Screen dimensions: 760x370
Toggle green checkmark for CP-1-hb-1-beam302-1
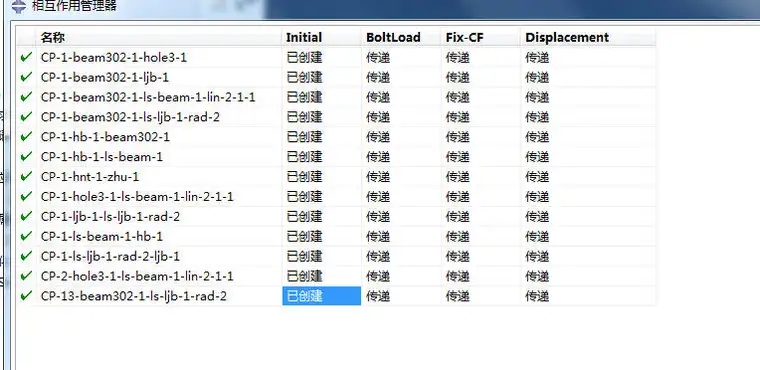[26, 137]
